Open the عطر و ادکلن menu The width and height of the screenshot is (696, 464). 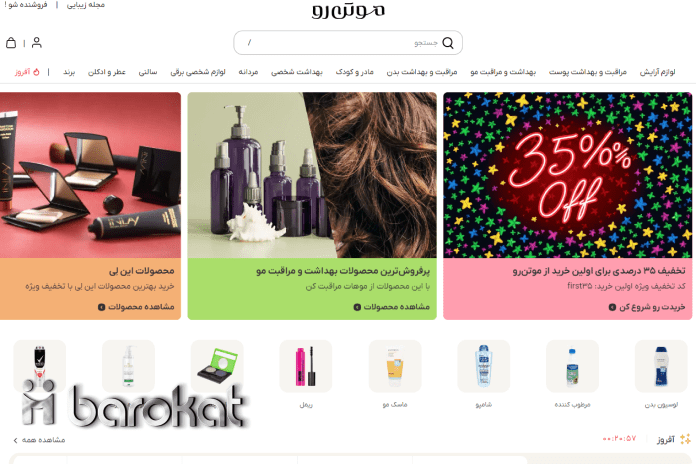pyautogui.click(x=107, y=72)
